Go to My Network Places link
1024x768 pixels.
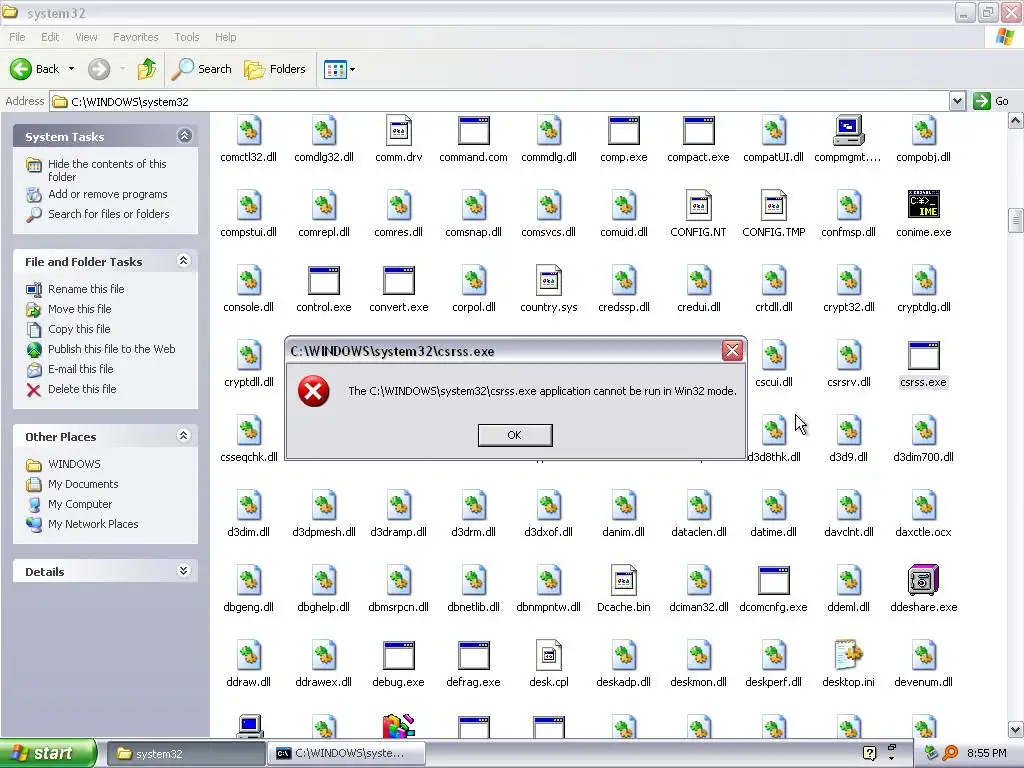93,524
